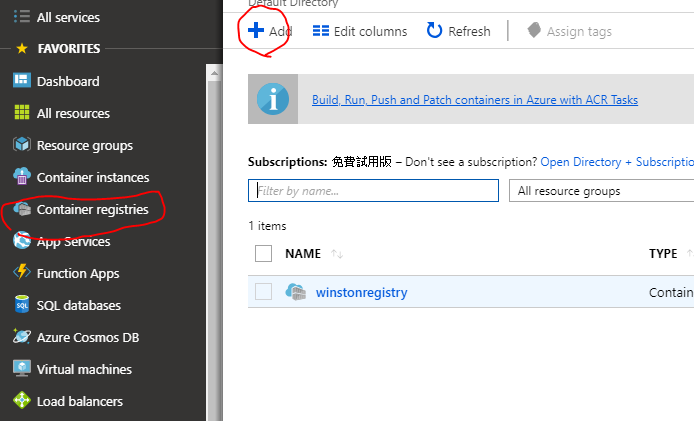Open Container registries in sidebar
The height and width of the screenshot is (421, 694).
point(93,209)
